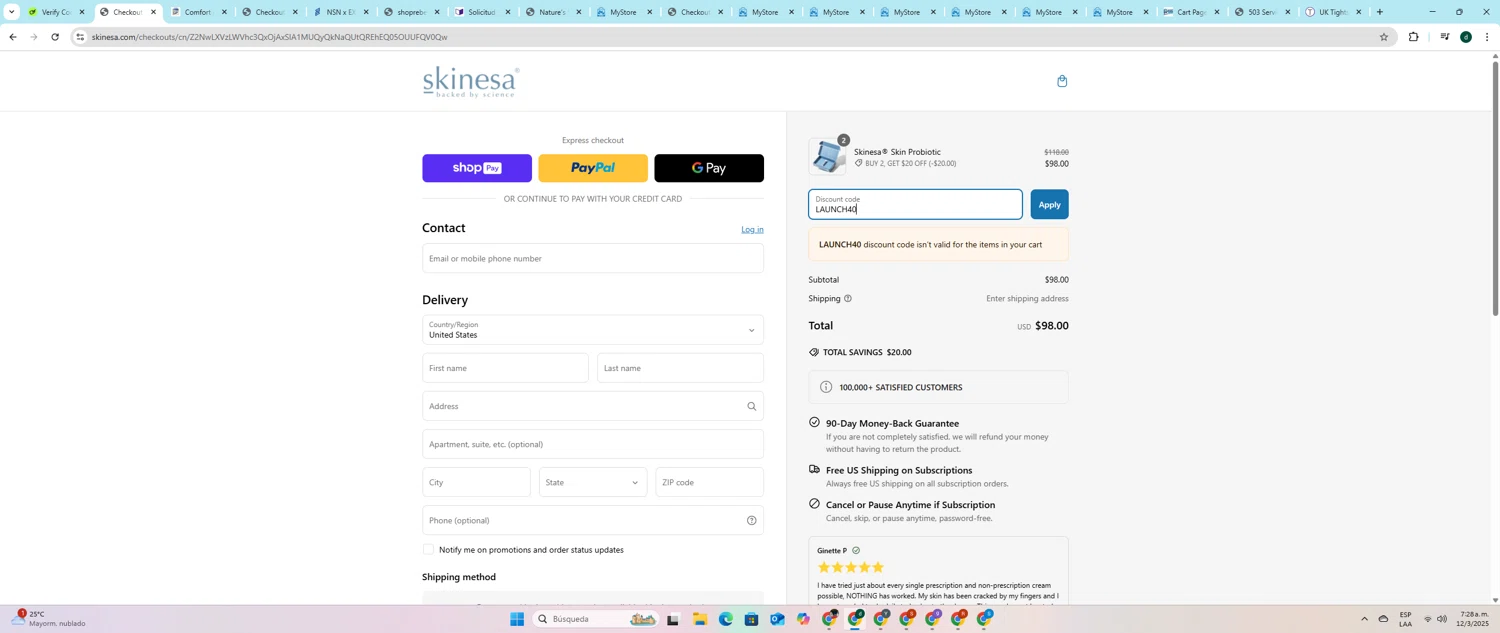Open the tab search dropdown arrow
This screenshot has height=633, width=1500.
(11, 12)
